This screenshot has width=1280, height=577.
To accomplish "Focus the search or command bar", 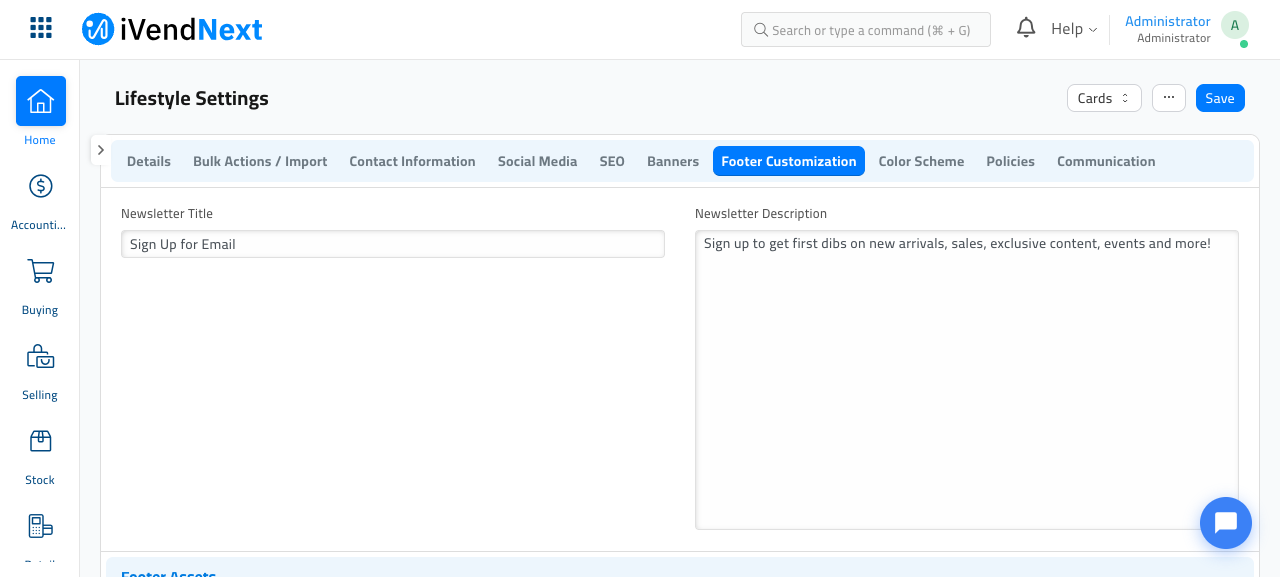I will coord(866,30).
